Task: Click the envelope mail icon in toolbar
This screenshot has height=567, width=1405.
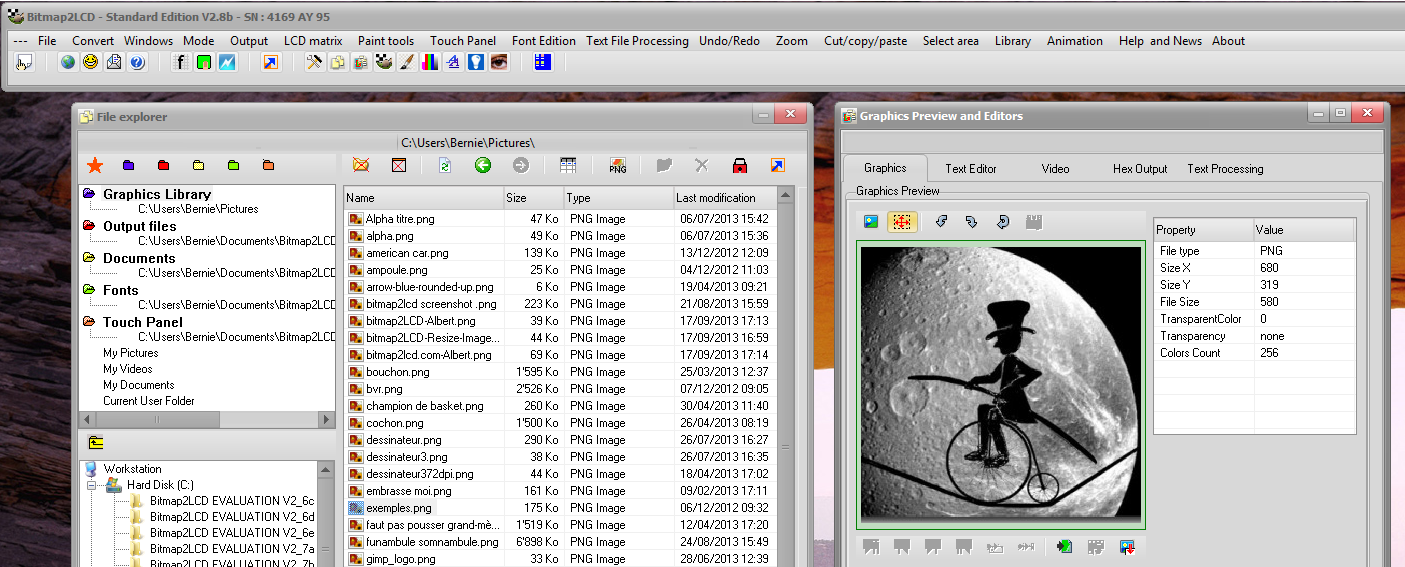Action: coord(114,63)
